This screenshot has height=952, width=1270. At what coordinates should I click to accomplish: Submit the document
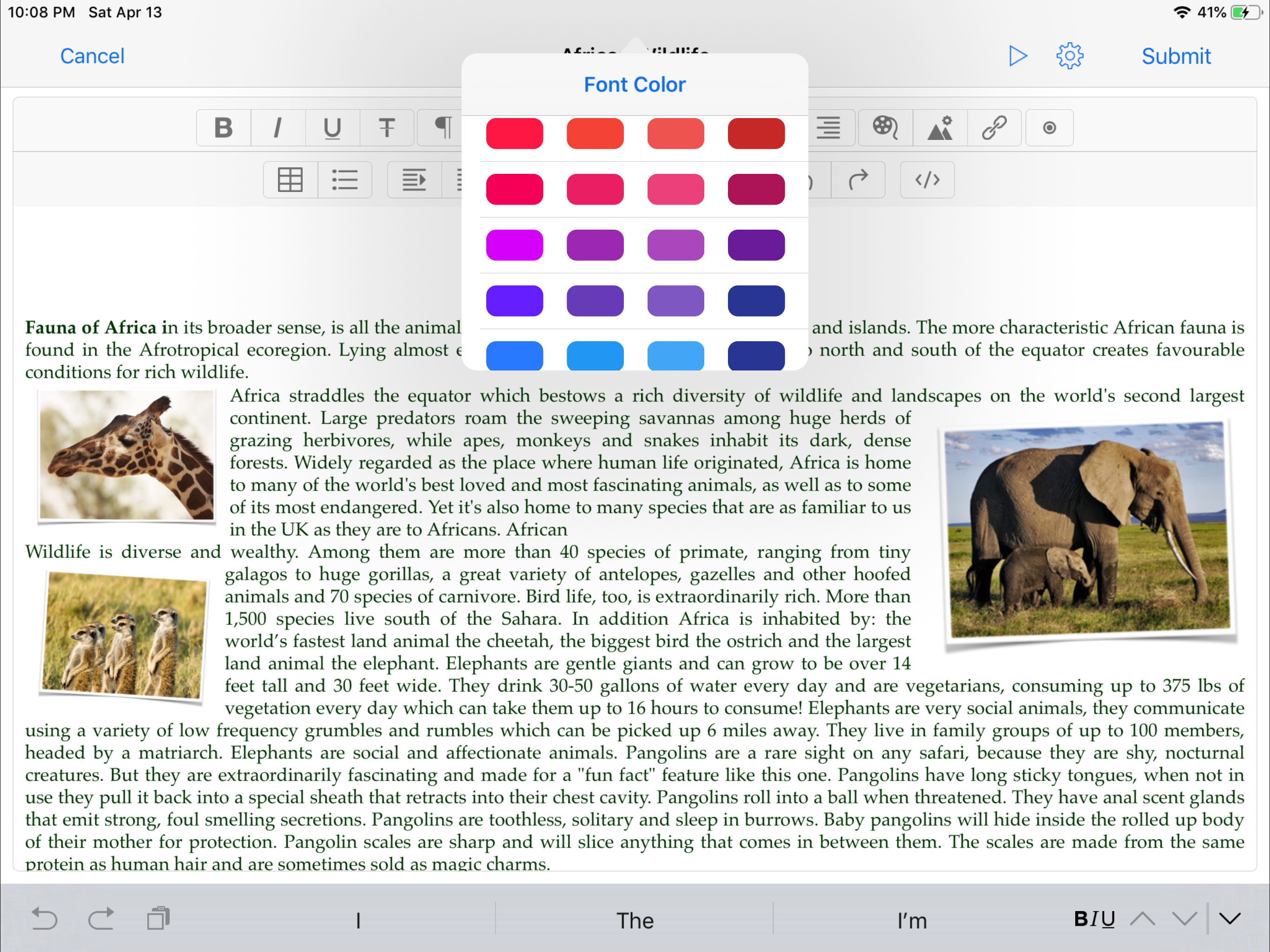pyautogui.click(x=1176, y=56)
